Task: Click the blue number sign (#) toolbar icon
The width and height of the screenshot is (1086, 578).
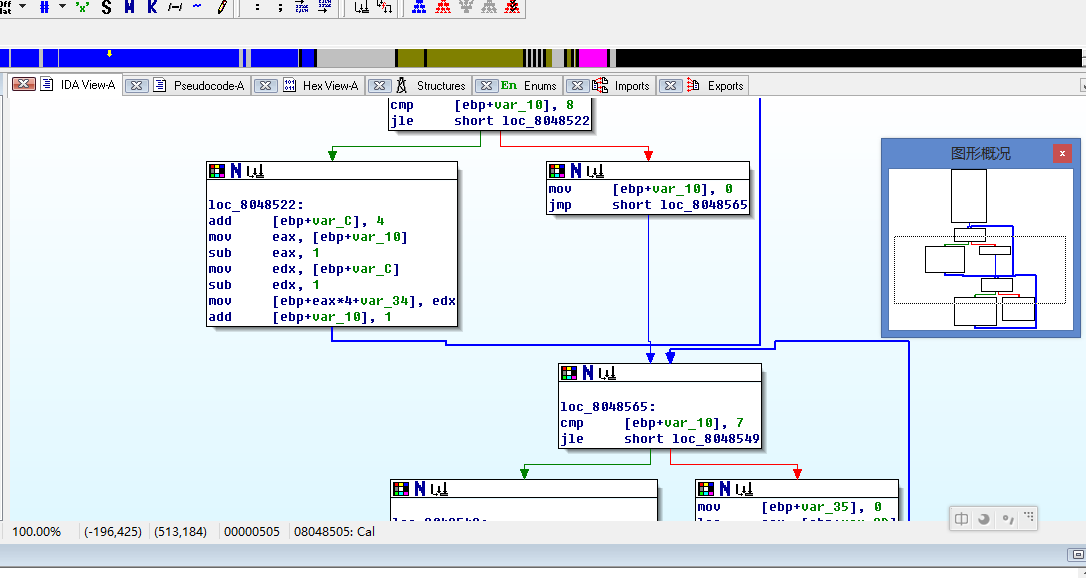Action: [45, 7]
